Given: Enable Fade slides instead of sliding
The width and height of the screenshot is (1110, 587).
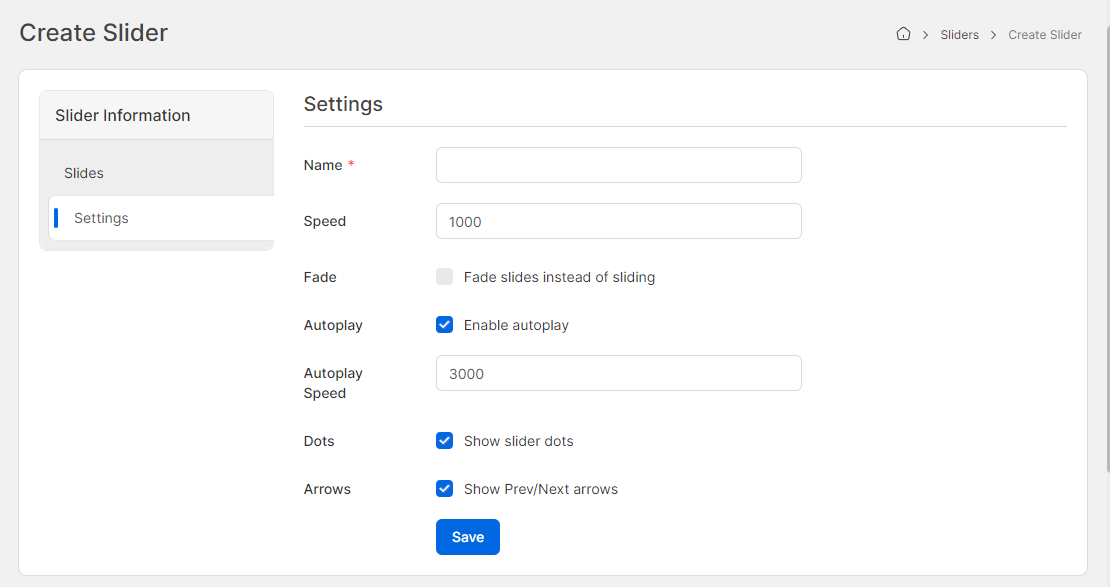Looking at the screenshot, I should 445,276.
